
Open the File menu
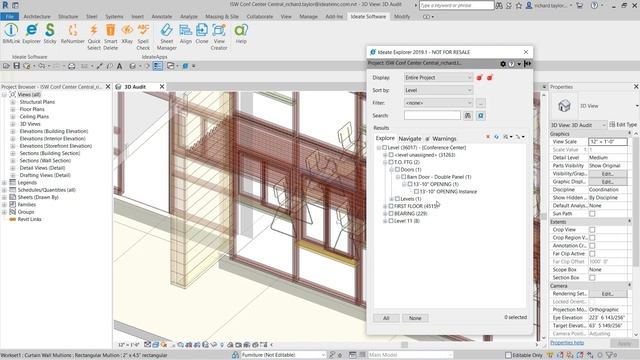9,16
